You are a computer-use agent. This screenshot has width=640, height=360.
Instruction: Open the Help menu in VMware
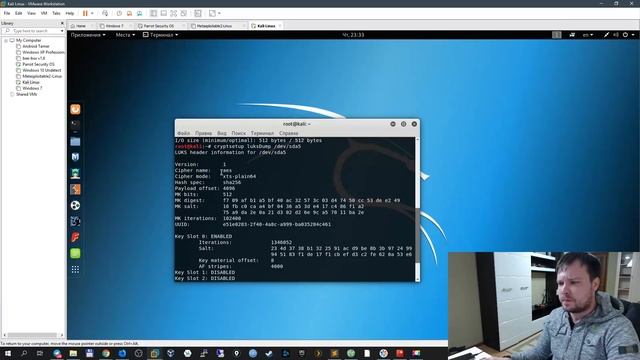pyautogui.click(x=70, y=13)
